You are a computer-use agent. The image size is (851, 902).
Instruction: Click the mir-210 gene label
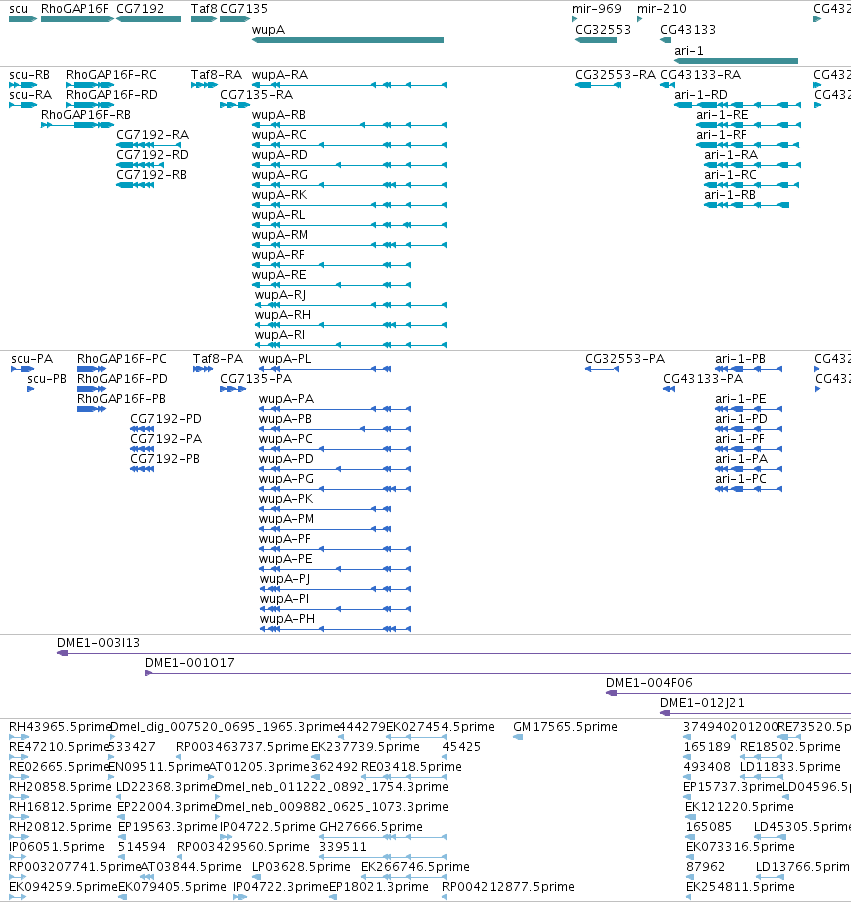pyautogui.click(x=662, y=9)
